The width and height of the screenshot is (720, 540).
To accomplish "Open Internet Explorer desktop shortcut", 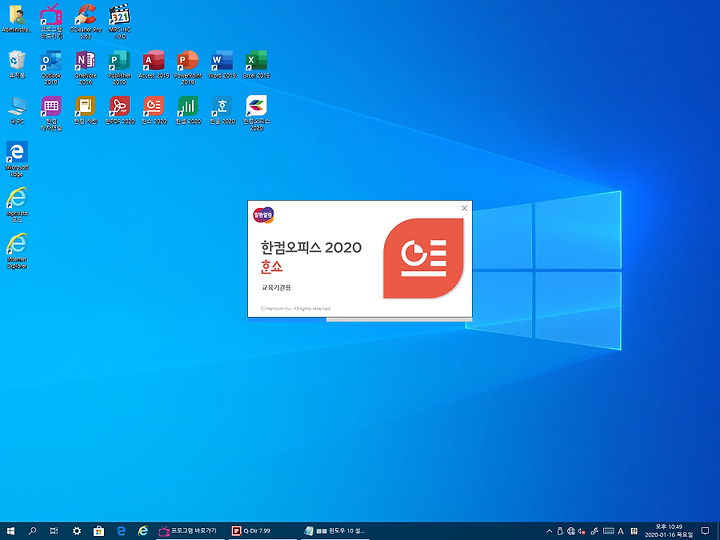I will (x=17, y=251).
